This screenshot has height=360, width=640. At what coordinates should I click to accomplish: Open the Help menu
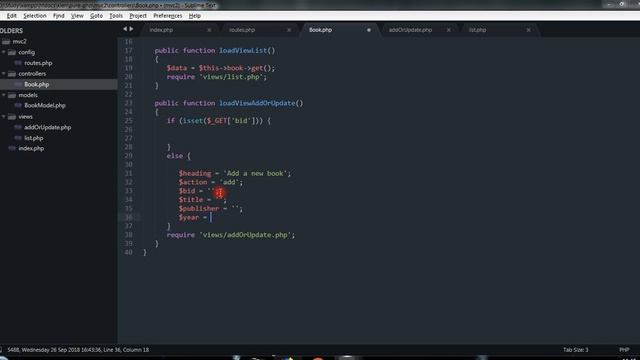click(x=195, y=16)
